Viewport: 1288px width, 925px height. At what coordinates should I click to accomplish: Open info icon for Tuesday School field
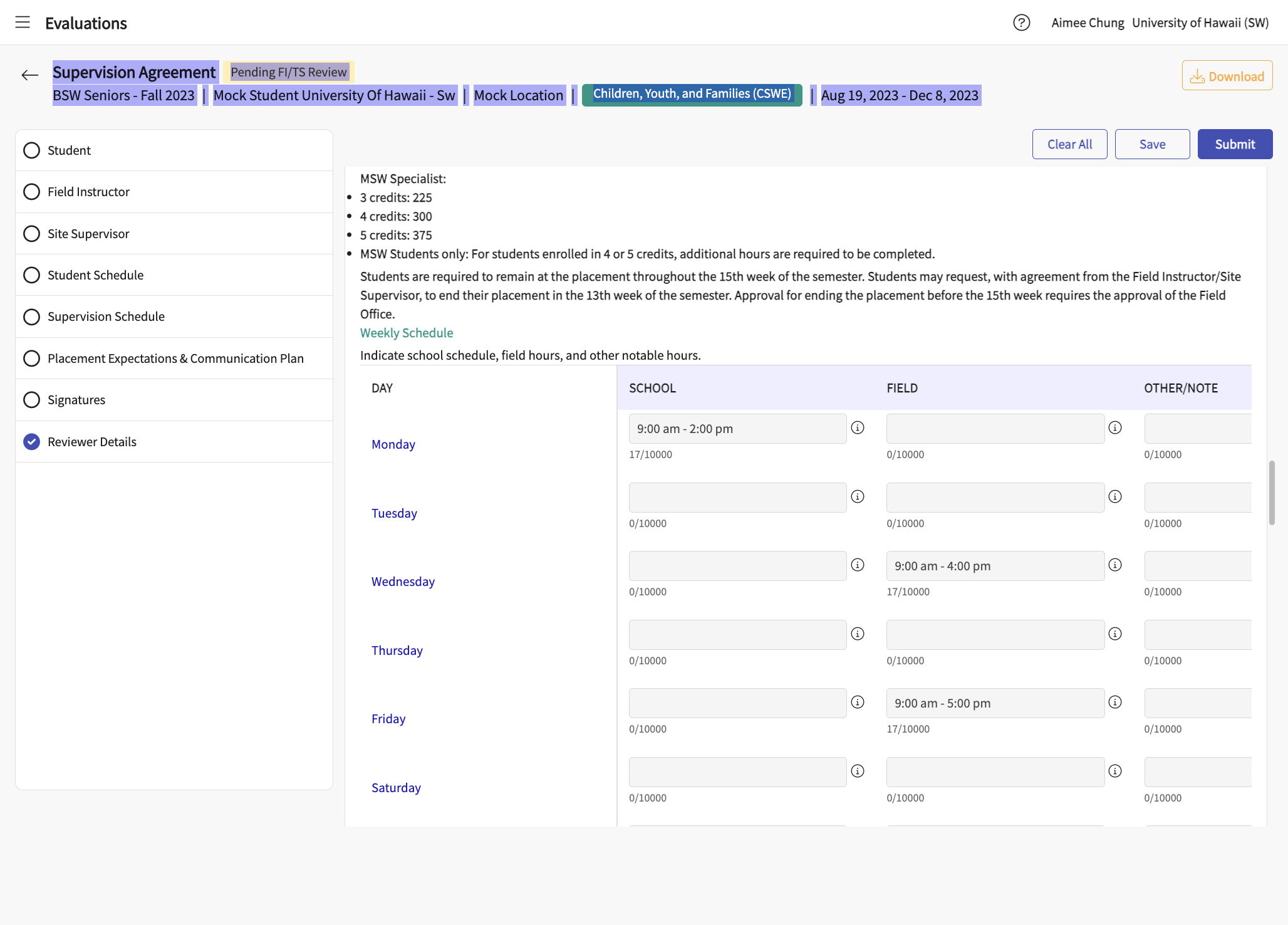858,496
